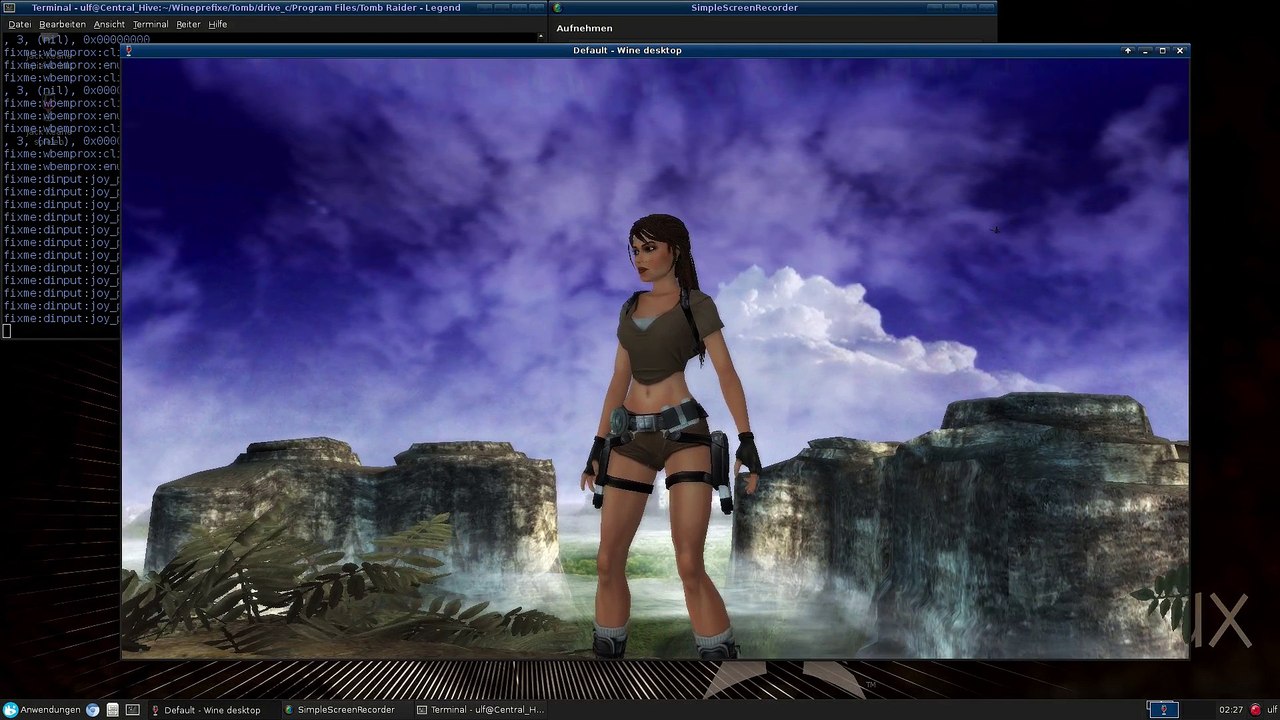Viewport: 1280px width, 720px height.
Task: Open the Terminal menu in menu bar
Action: [150, 24]
